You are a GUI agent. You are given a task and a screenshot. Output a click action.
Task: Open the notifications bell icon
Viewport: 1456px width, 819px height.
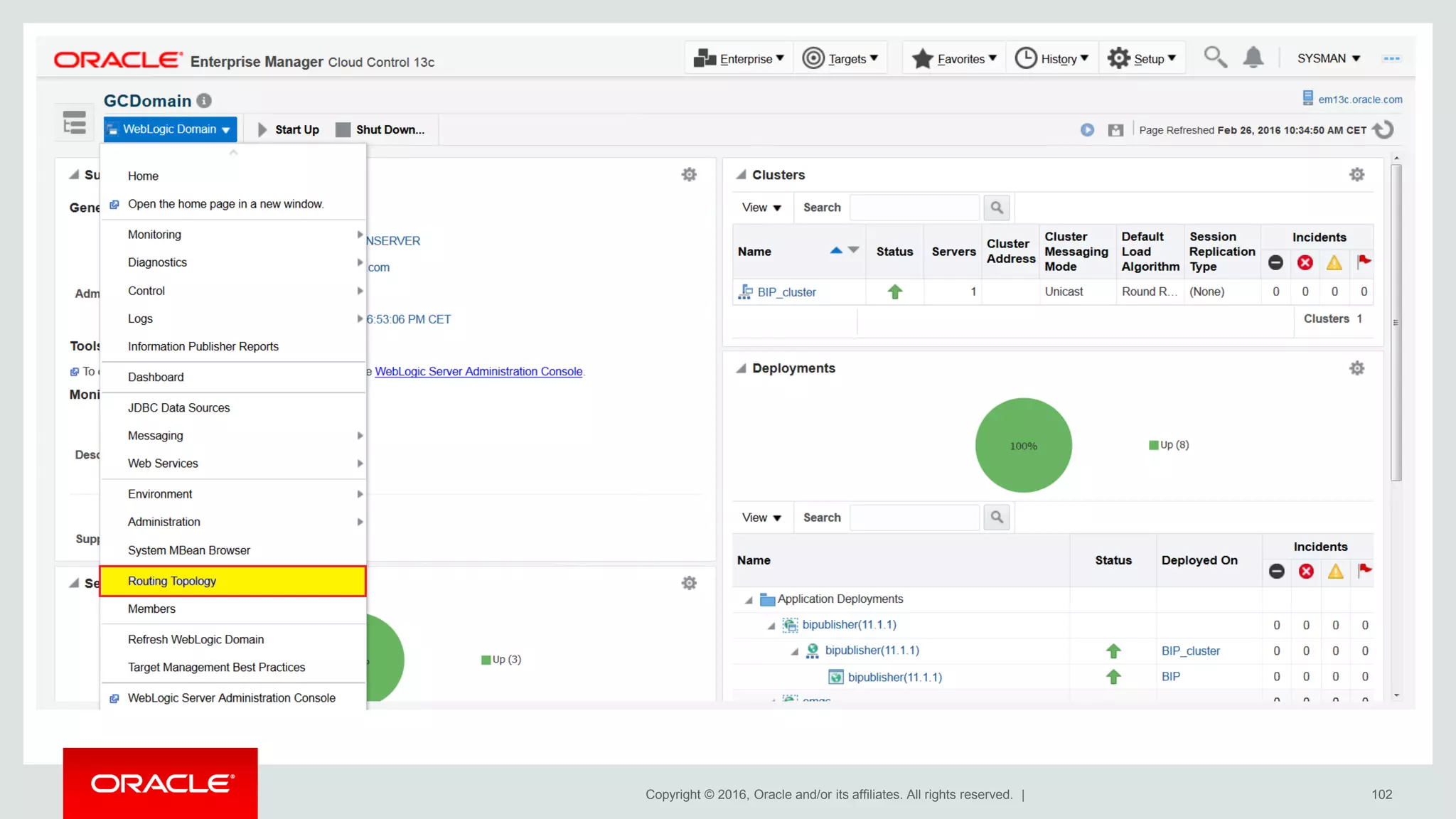coord(1253,58)
